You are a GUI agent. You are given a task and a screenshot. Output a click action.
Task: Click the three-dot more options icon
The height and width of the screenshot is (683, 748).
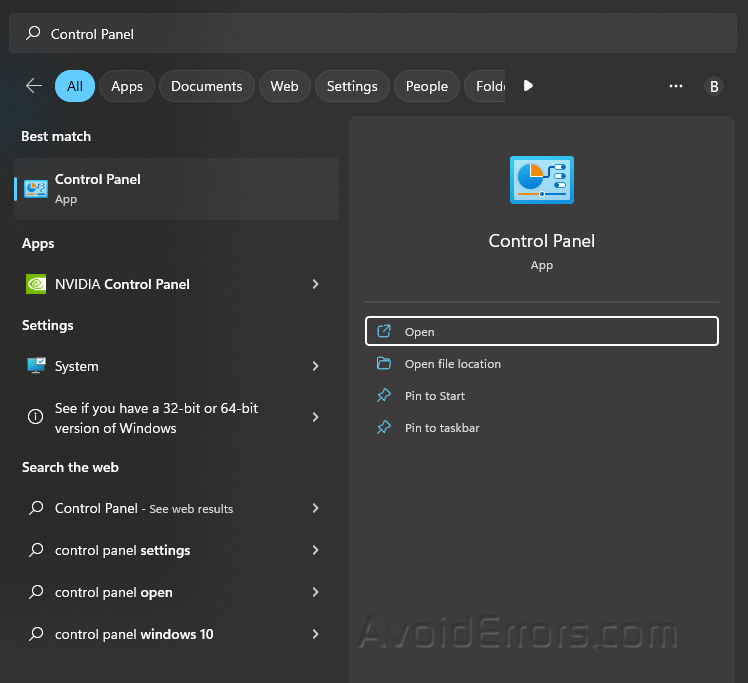coord(676,86)
